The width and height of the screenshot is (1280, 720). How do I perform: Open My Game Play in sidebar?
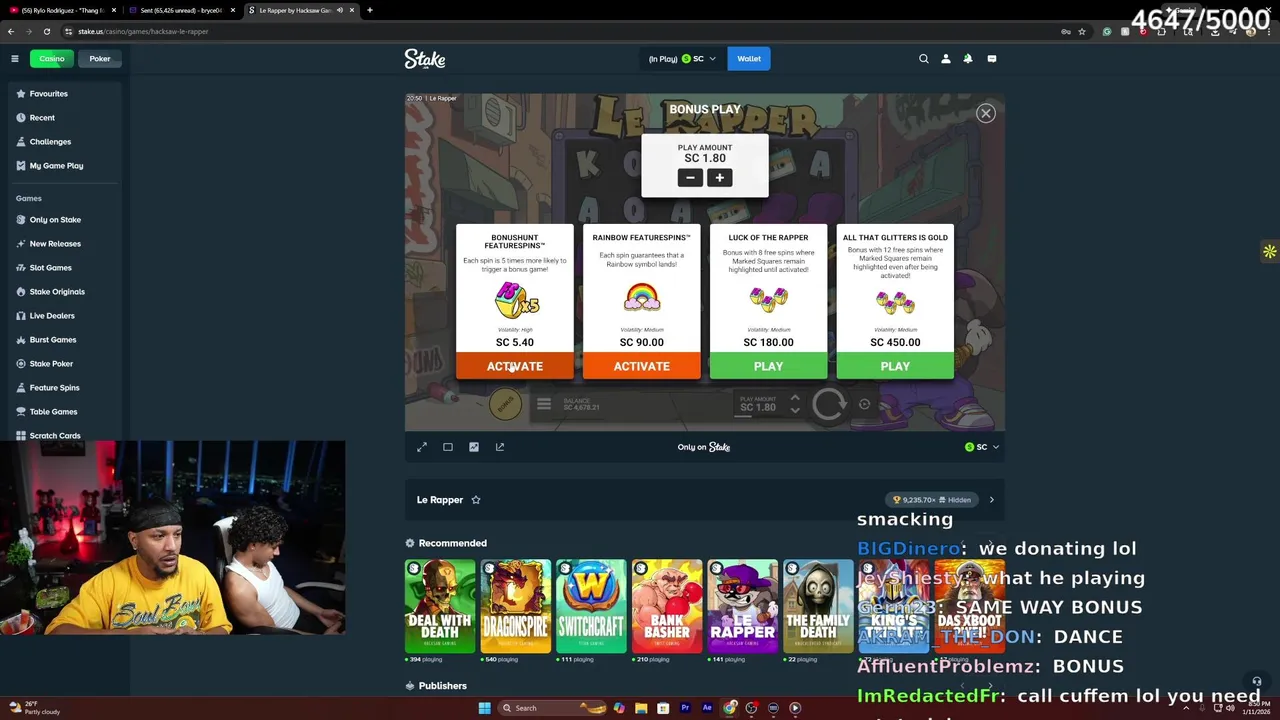pyautogui.click(x=56, y=166)
